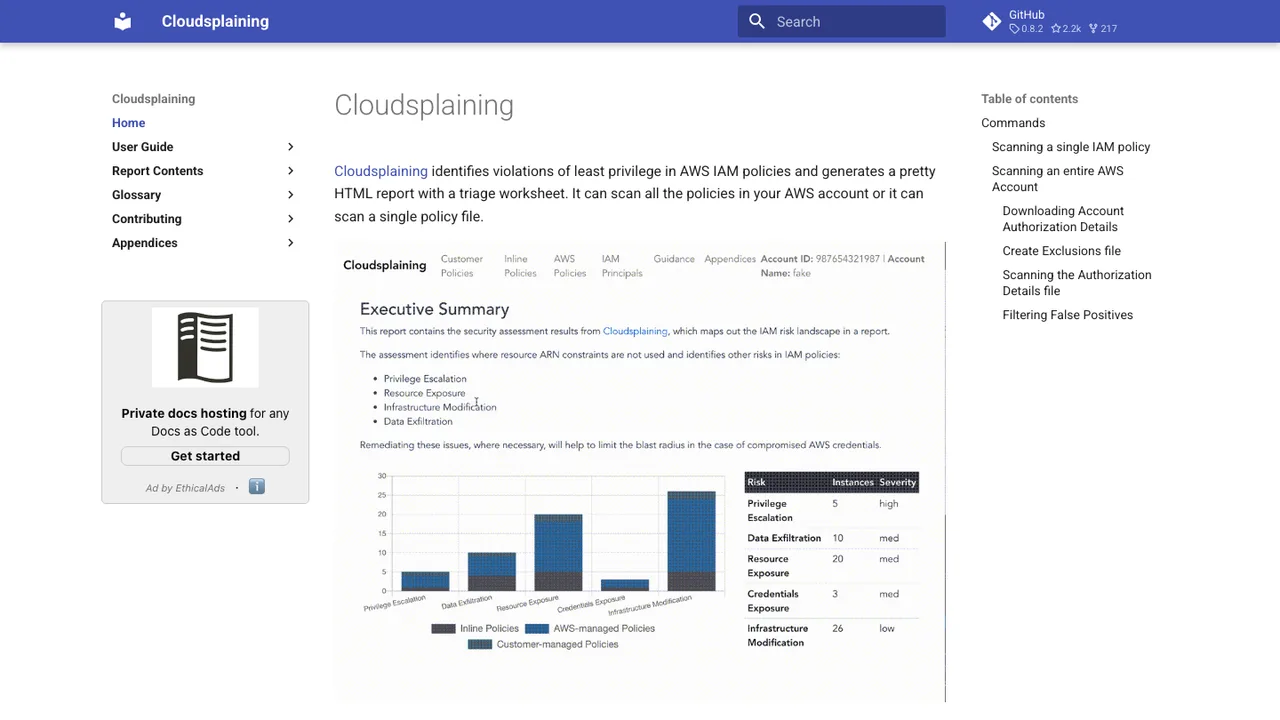Click the Ad by EthicalAds text
The image size is (1280, 720).
click(x=185, y=488)
